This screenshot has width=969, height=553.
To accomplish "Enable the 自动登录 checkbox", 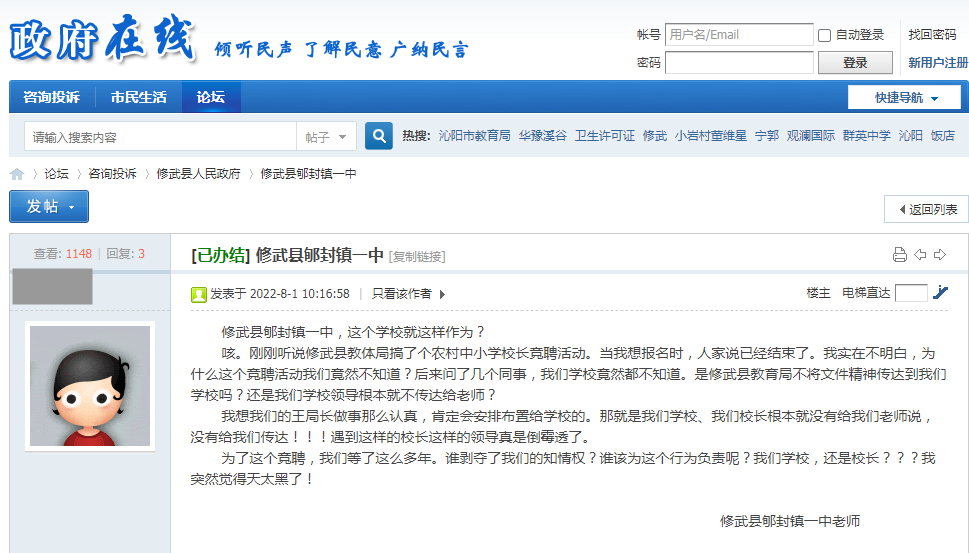I will coord(825,35).
